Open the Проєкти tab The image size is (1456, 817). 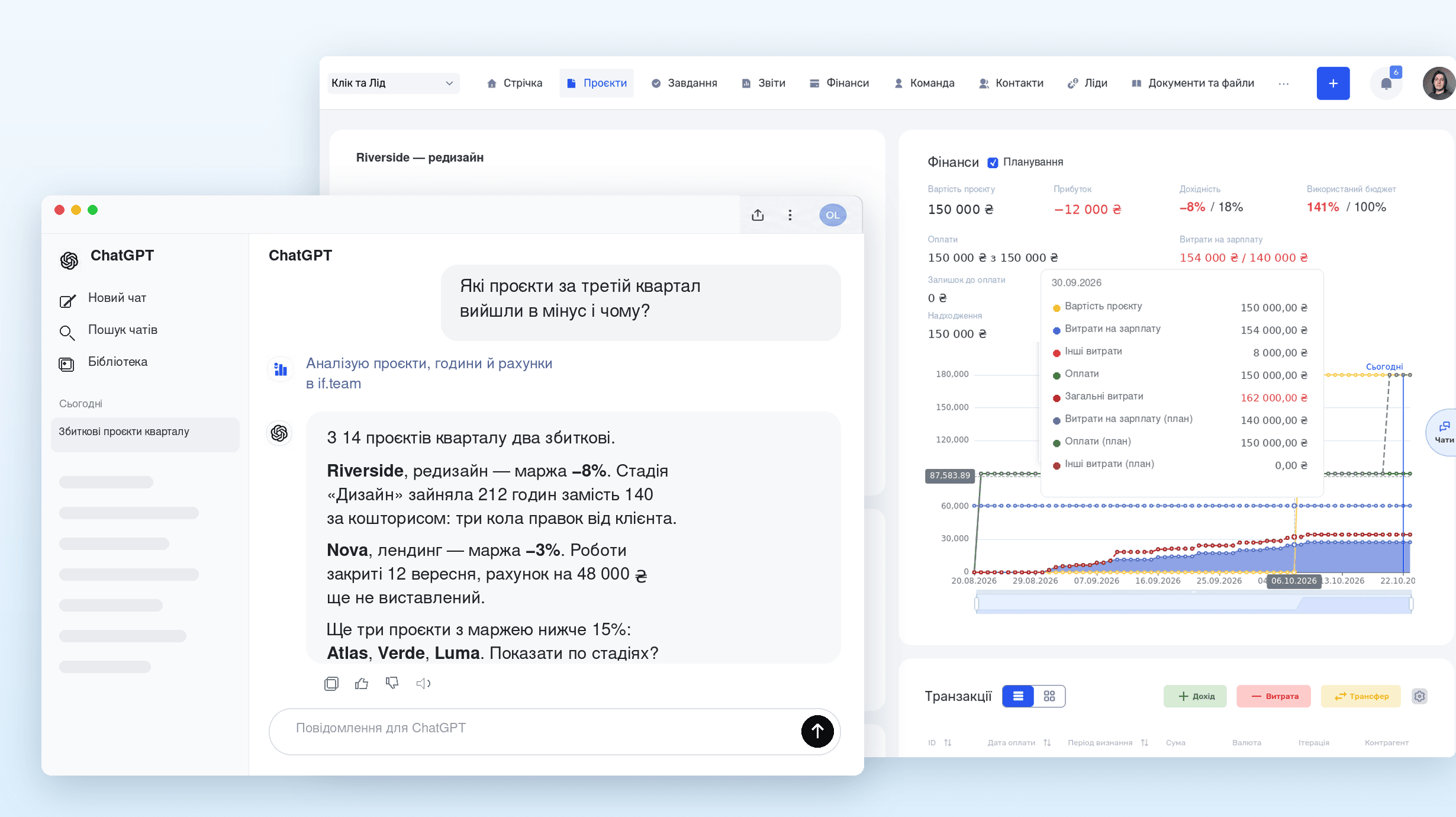(x=597, y=83)
